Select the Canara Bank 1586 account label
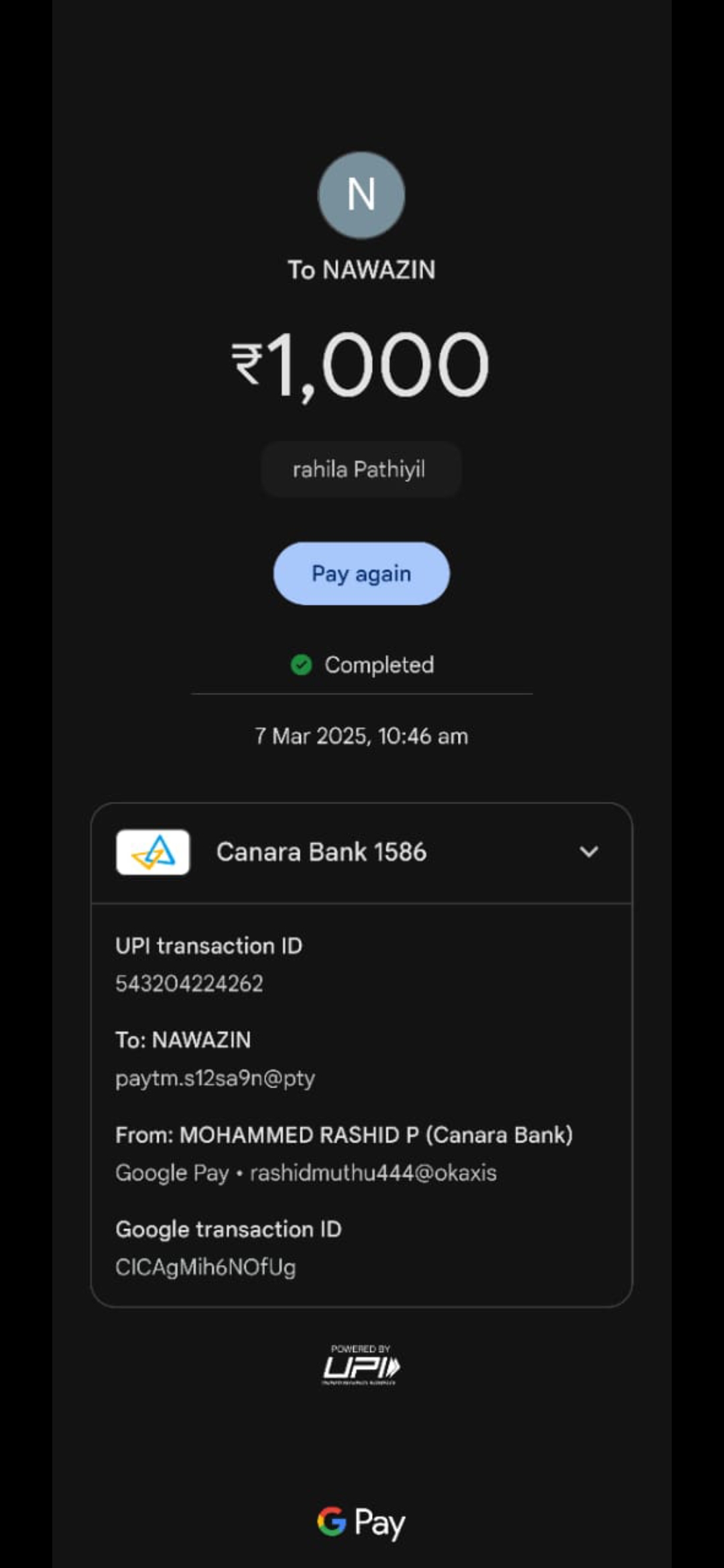 321,852
